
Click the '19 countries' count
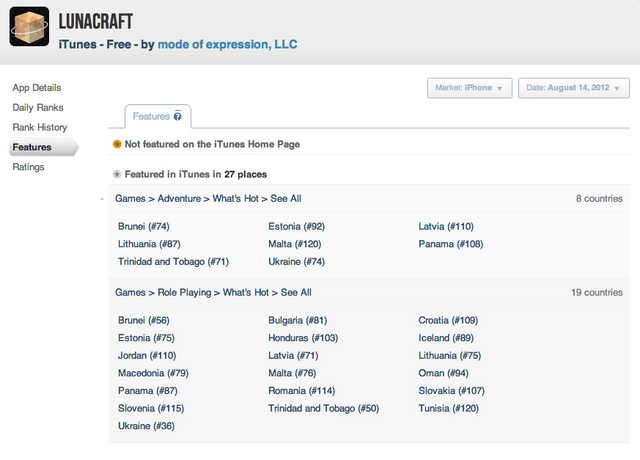tap(597, 292)
